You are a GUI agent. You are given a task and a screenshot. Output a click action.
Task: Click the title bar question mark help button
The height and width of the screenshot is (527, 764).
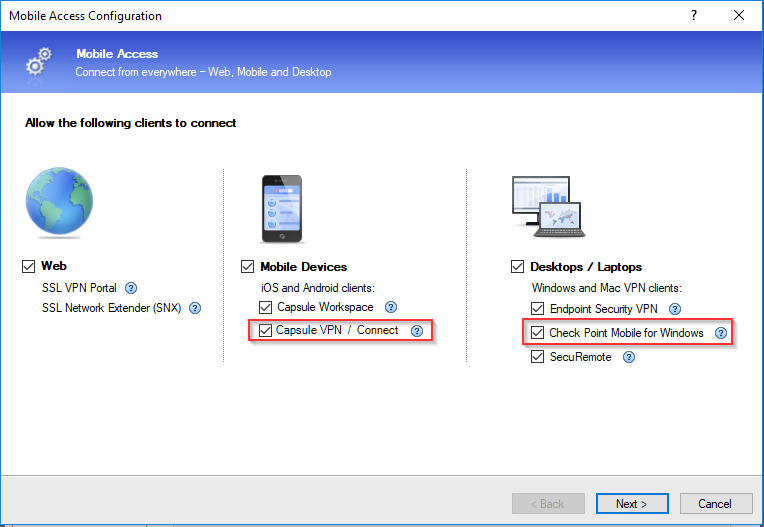click(x=694, y=16)
